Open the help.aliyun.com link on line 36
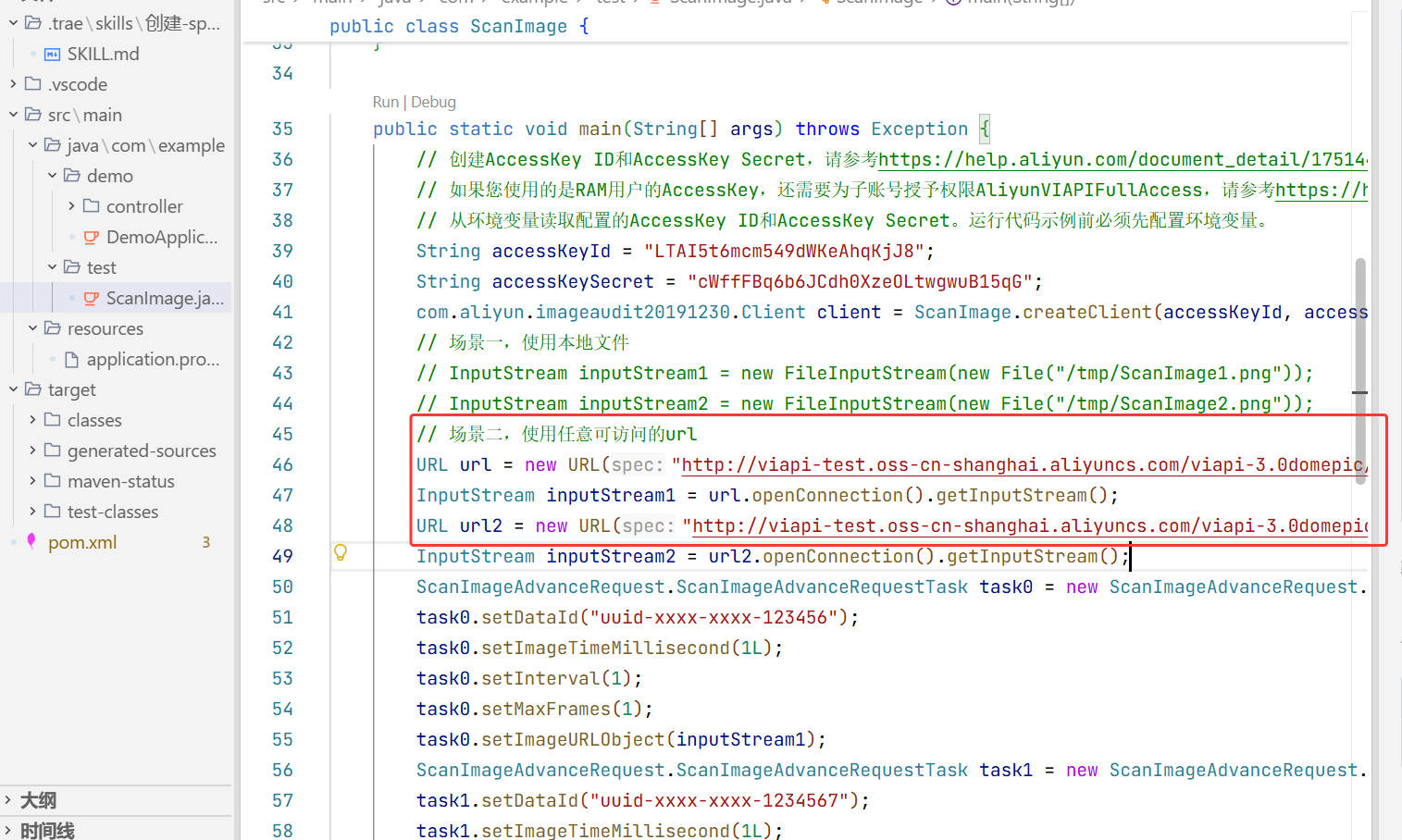 (1123, 159)
